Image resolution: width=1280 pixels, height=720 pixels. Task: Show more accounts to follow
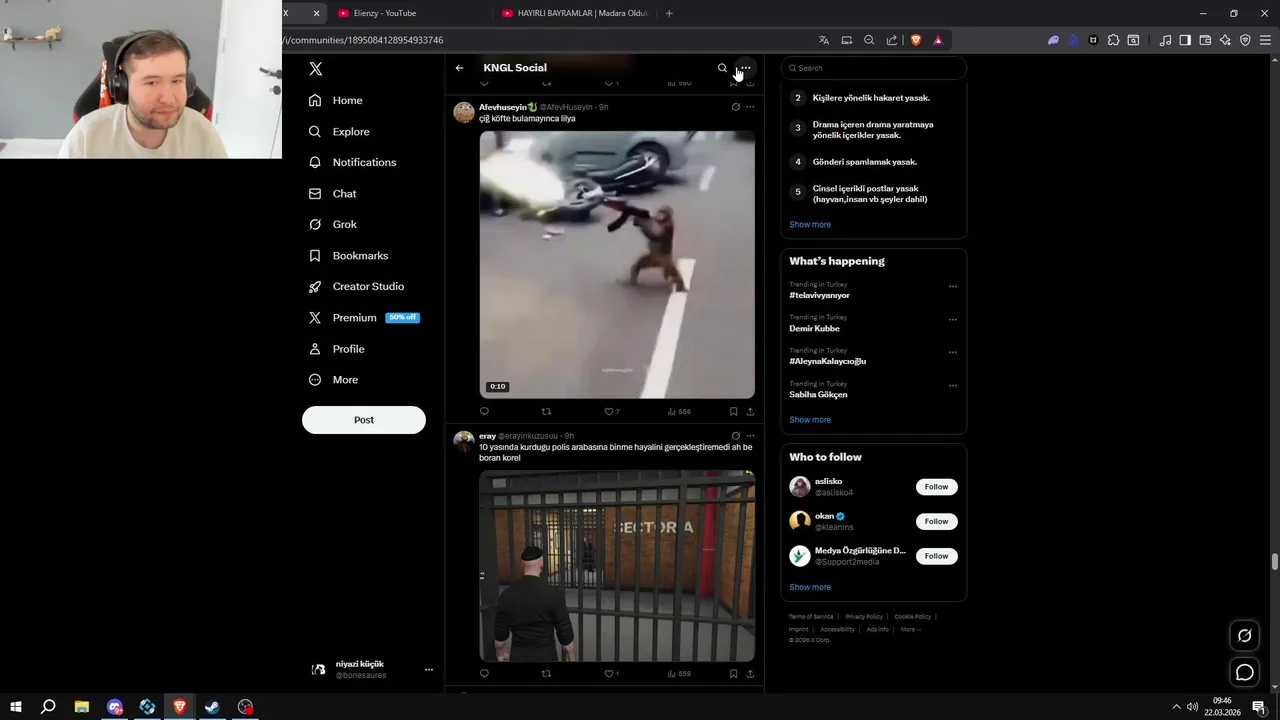810,587
